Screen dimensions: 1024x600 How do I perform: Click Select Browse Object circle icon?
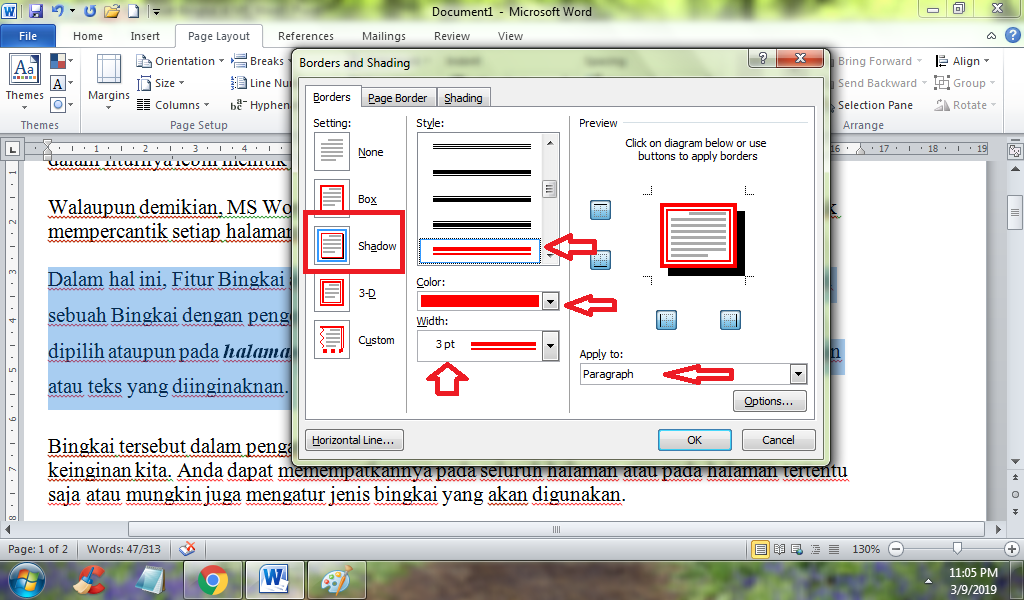point(1015,494)
